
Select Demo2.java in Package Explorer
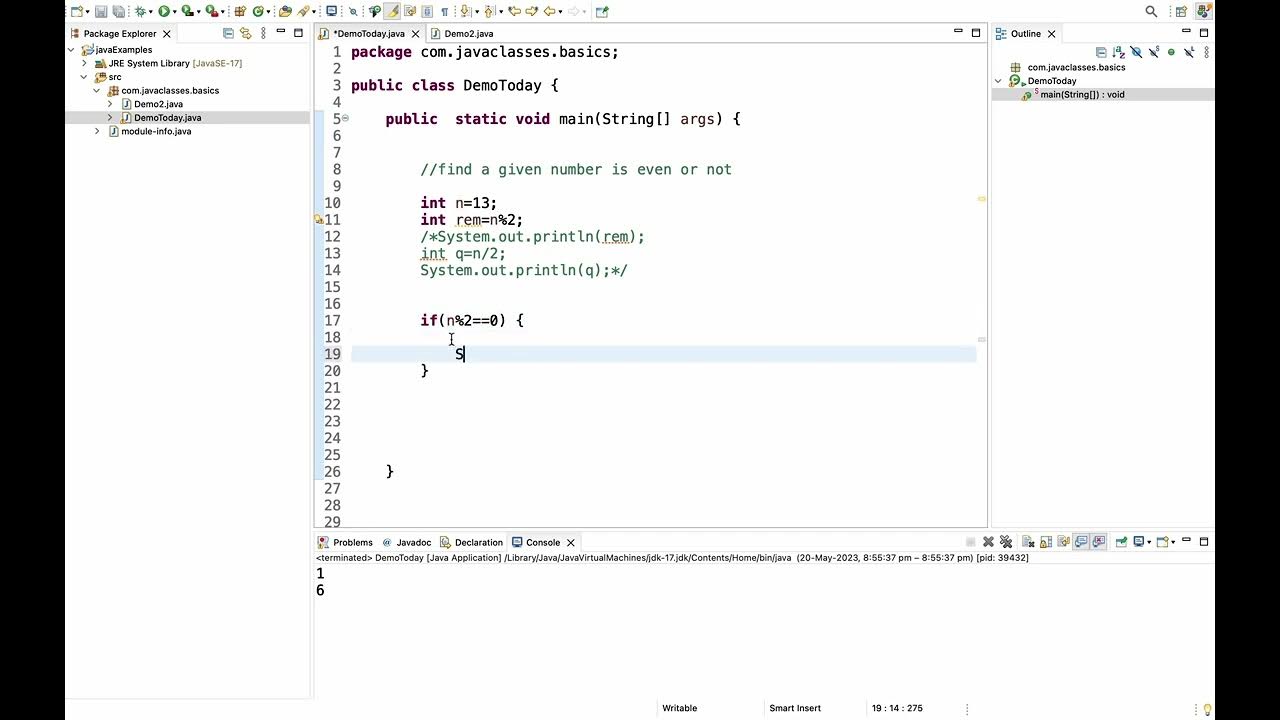pyautogui.click(x=158, y=104)
